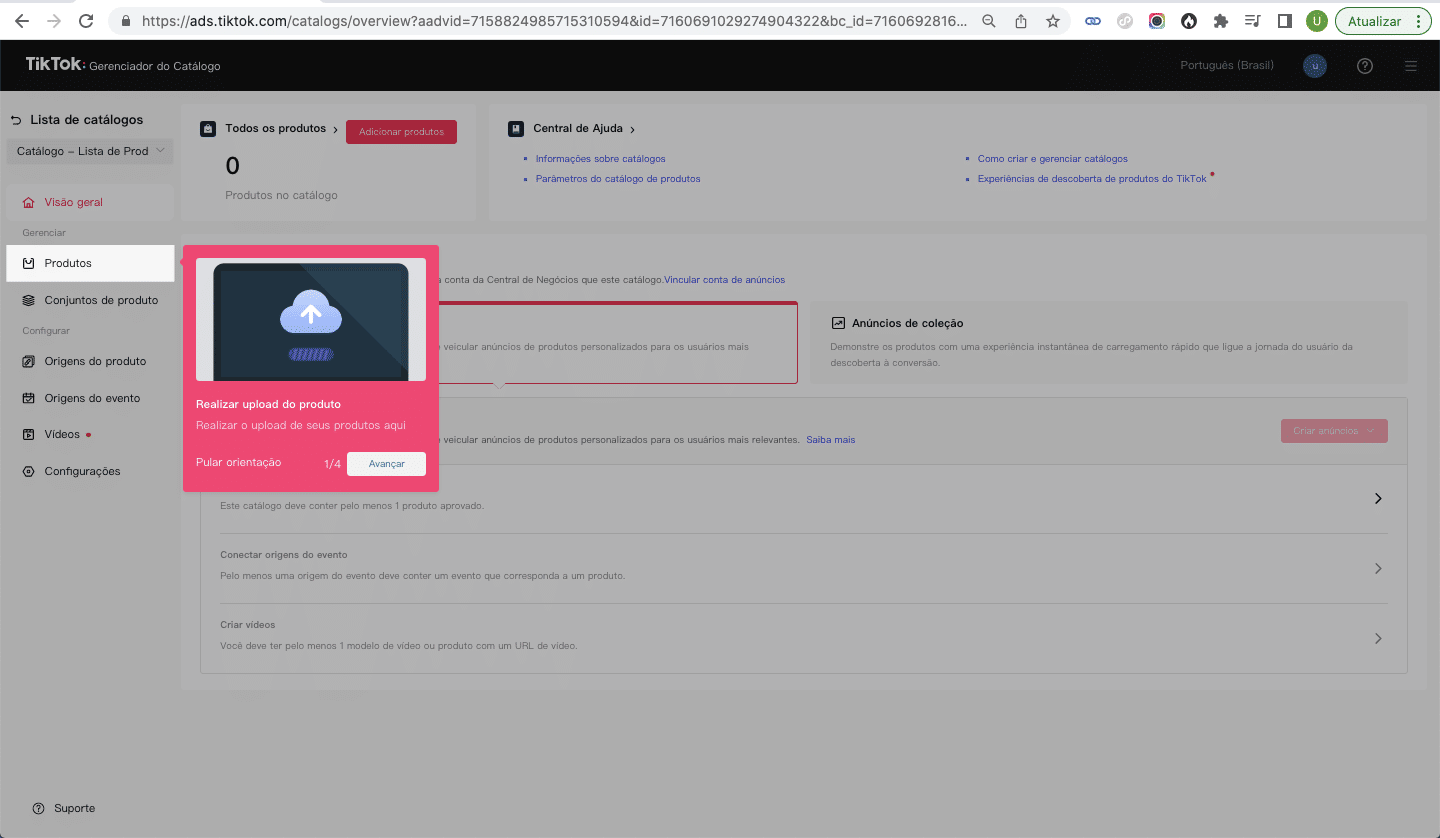Image resolution: width=1440 pixels, height=838 pixels.
Task: Open the Vincular conta de anúncios link
Action: (724, 280)
